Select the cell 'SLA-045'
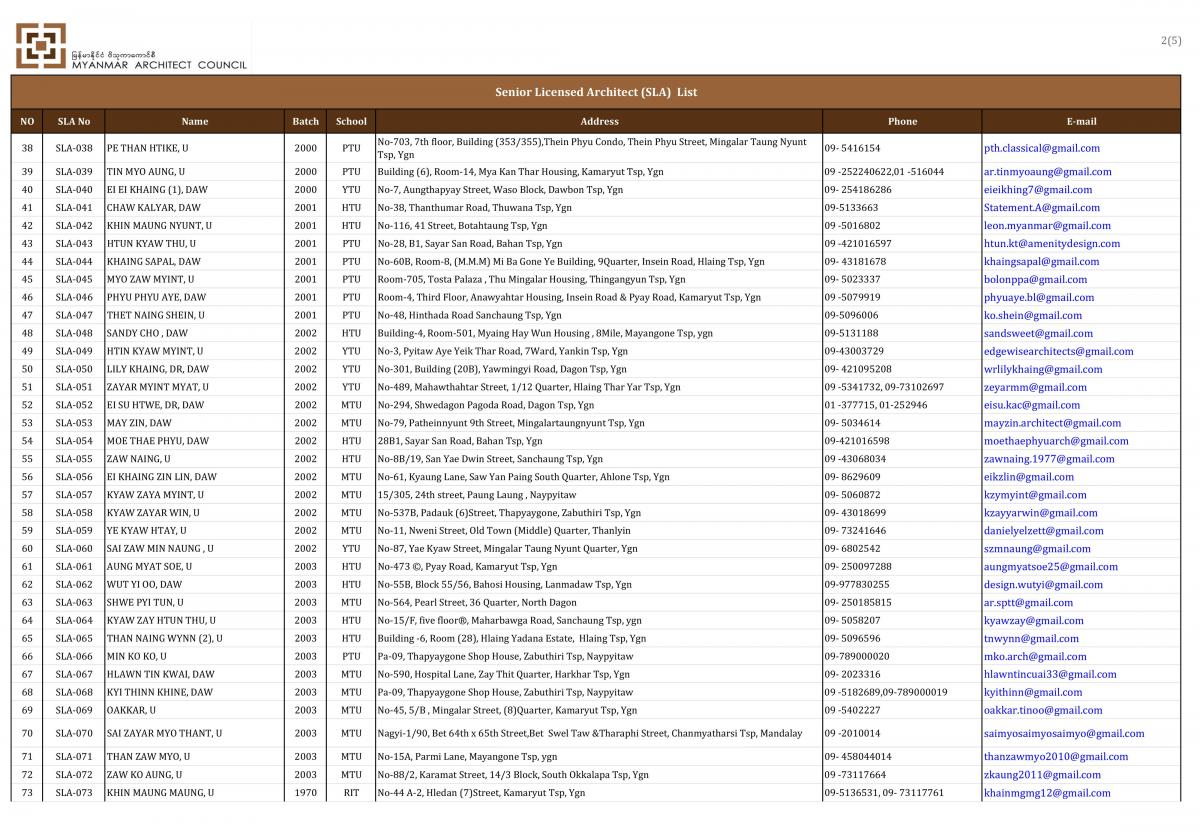 pos(74,280)
